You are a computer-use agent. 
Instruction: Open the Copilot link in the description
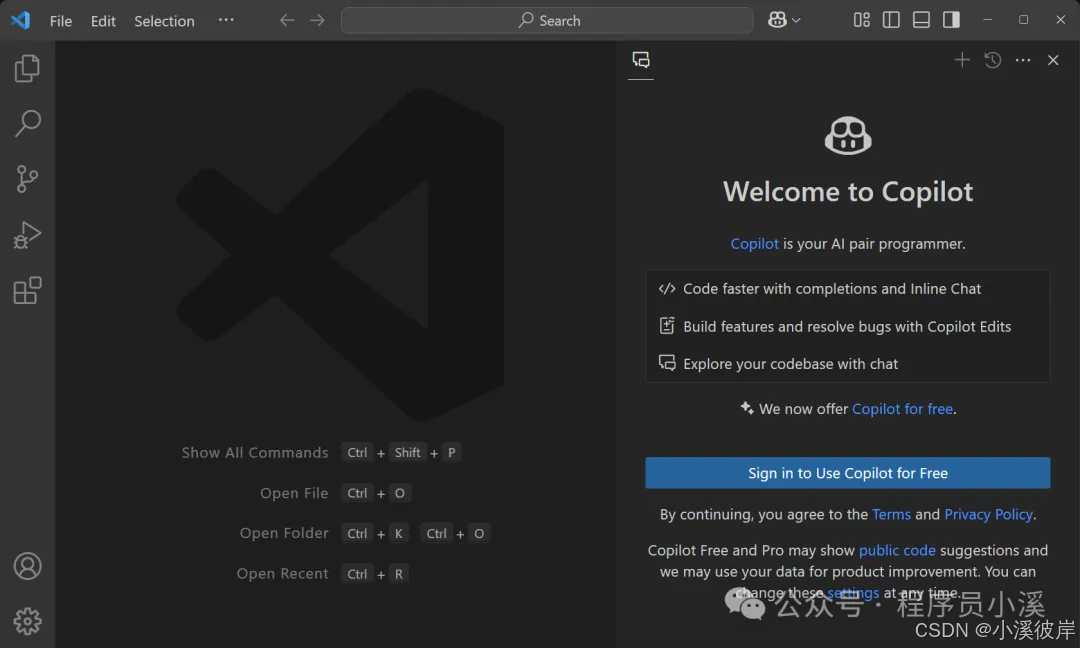pyautogui.click(x=754, y=244)
